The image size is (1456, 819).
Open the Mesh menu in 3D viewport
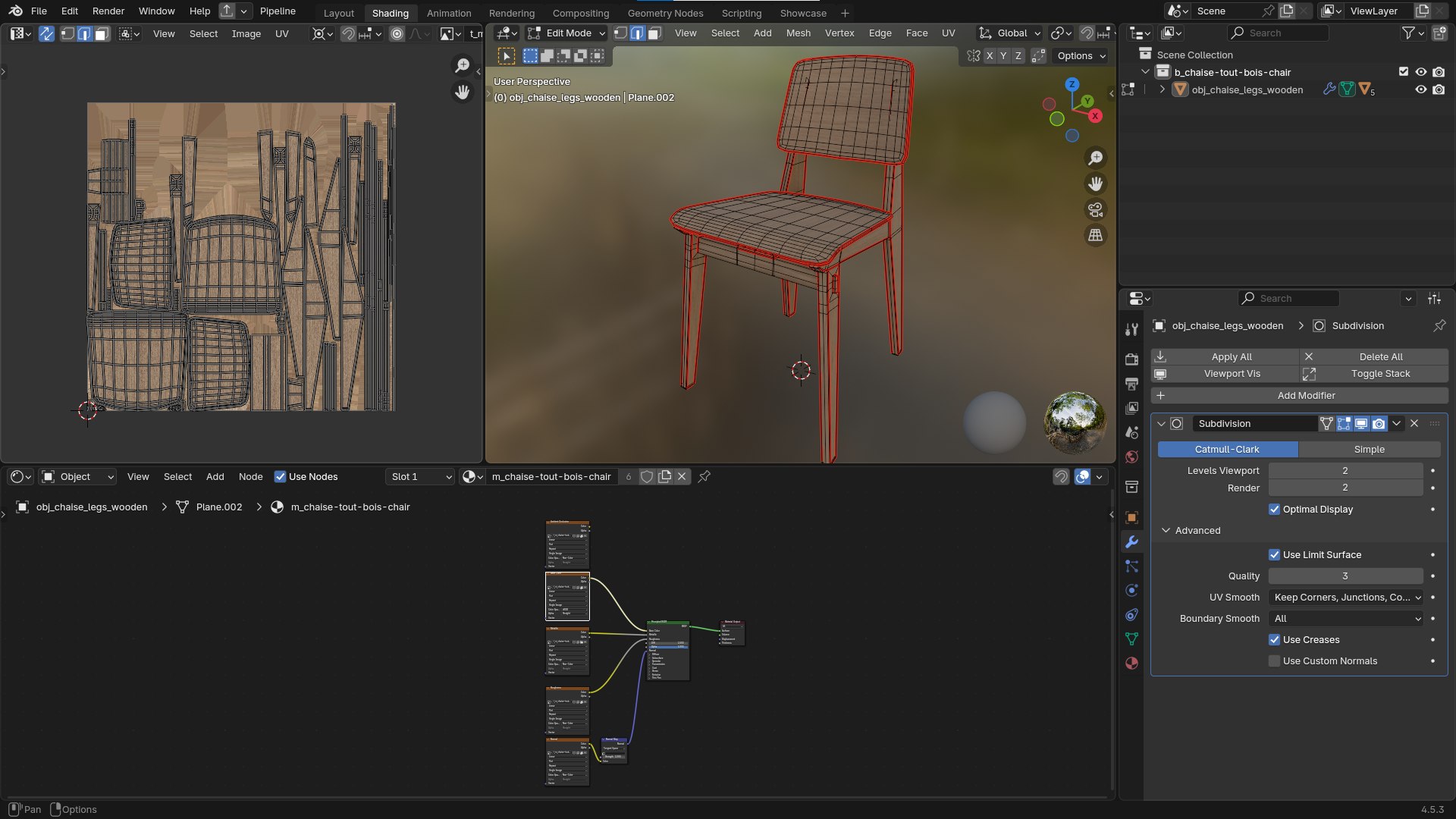(x=798, y=33)
